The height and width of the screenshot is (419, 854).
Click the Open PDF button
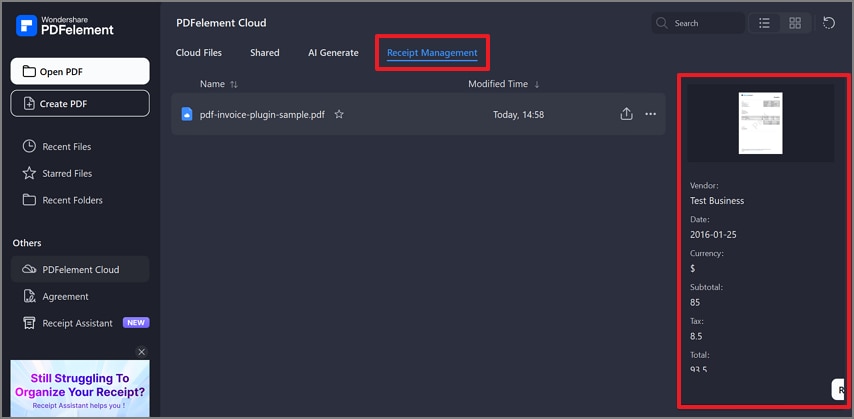pos(80,71)
